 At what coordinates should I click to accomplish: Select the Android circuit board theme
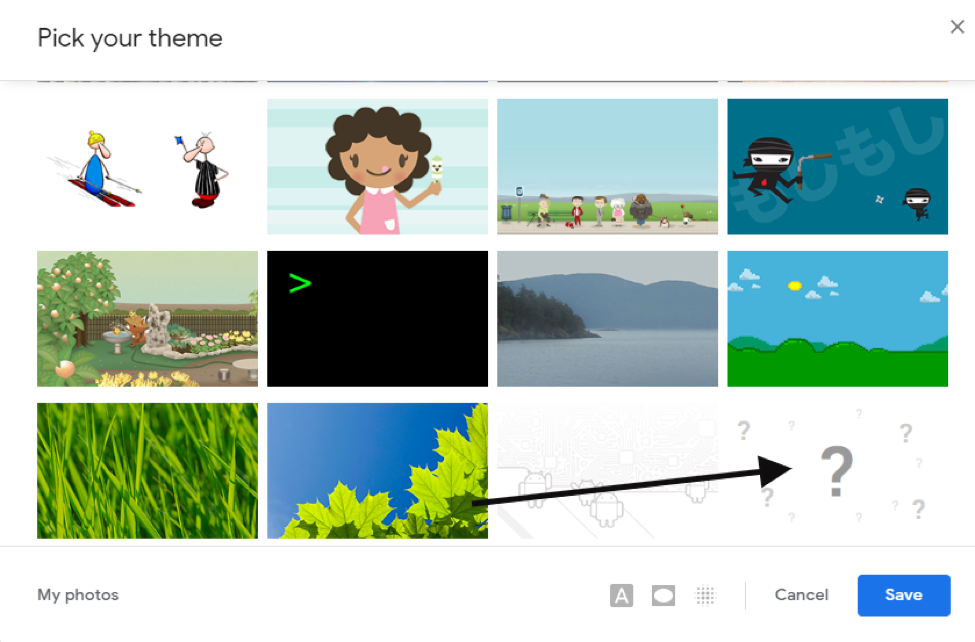[608, 471]
